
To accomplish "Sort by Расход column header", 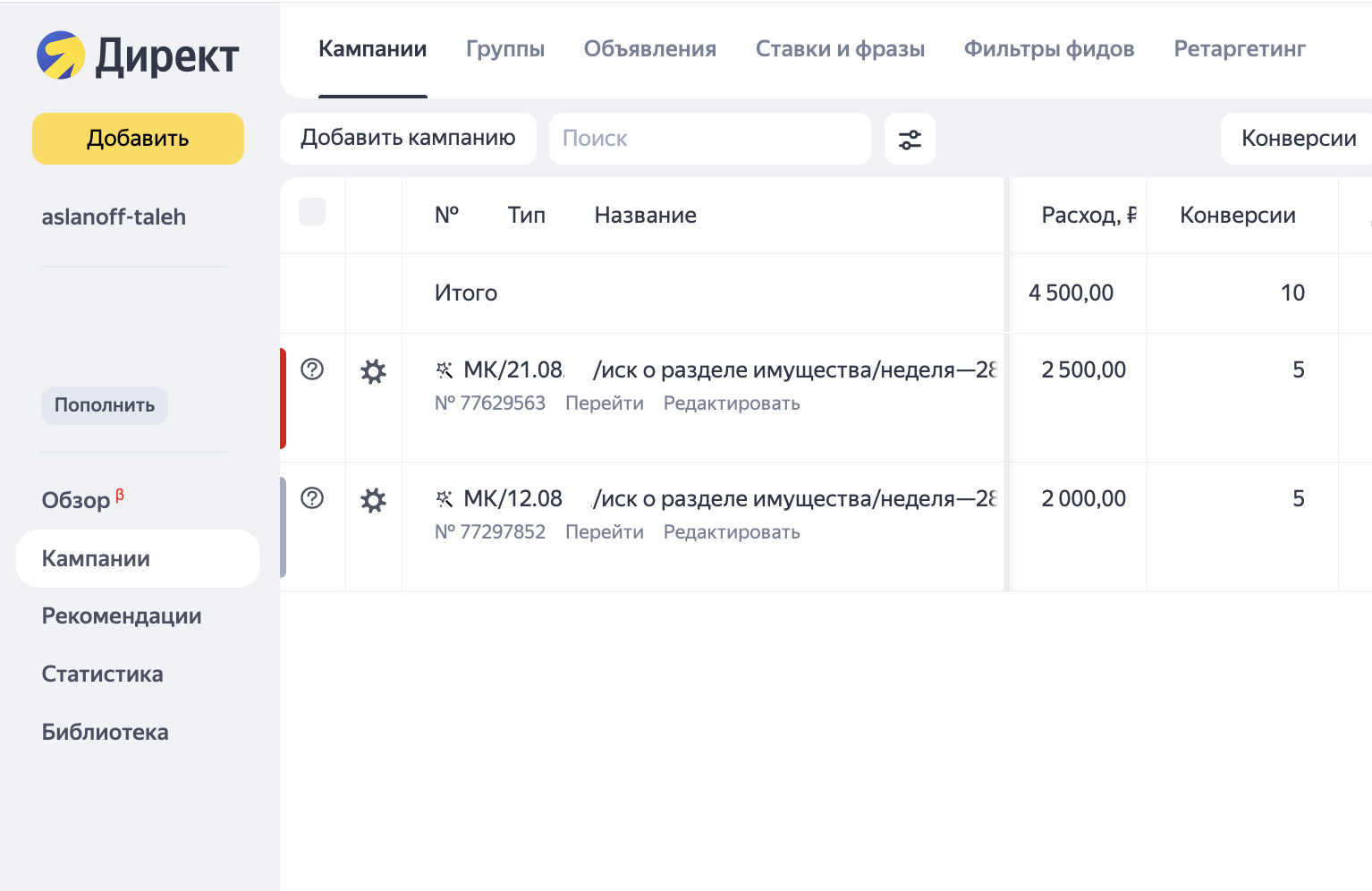I will [x=1088, y=216].
